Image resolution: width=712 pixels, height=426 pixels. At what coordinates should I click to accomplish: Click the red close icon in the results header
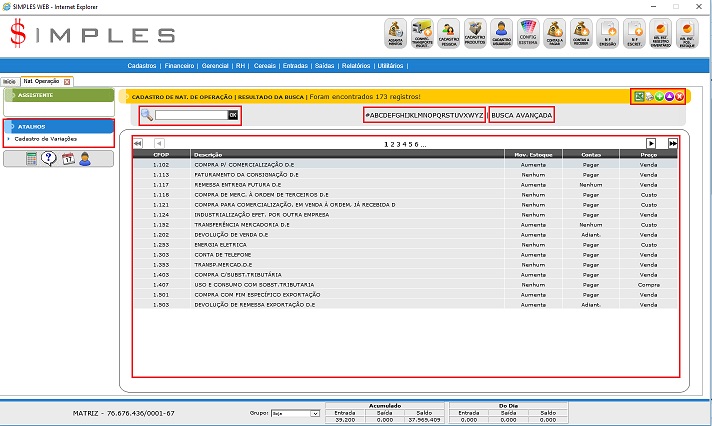[680, 96]
